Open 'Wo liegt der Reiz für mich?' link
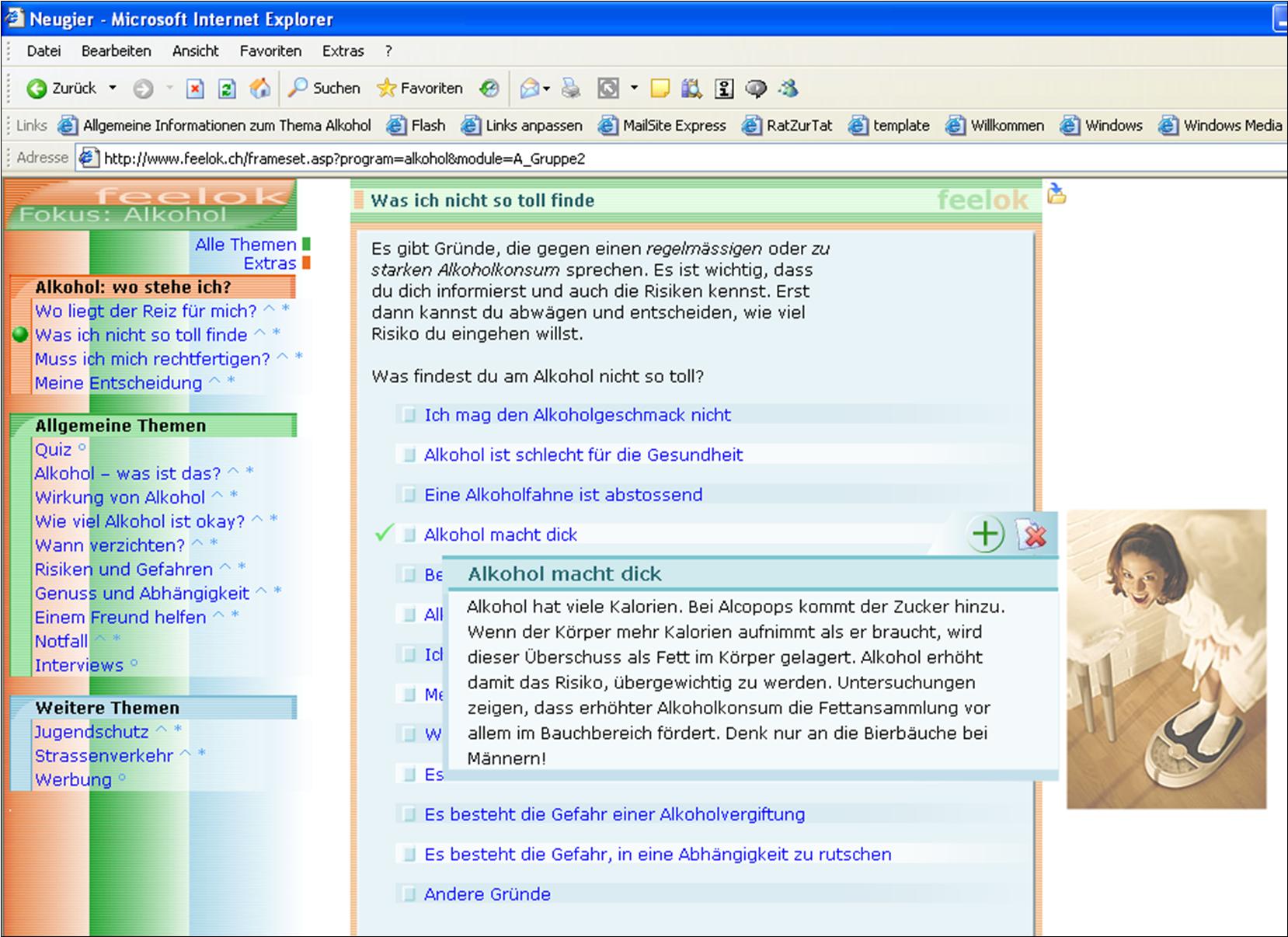1288x937 pixels. point(145,311)
